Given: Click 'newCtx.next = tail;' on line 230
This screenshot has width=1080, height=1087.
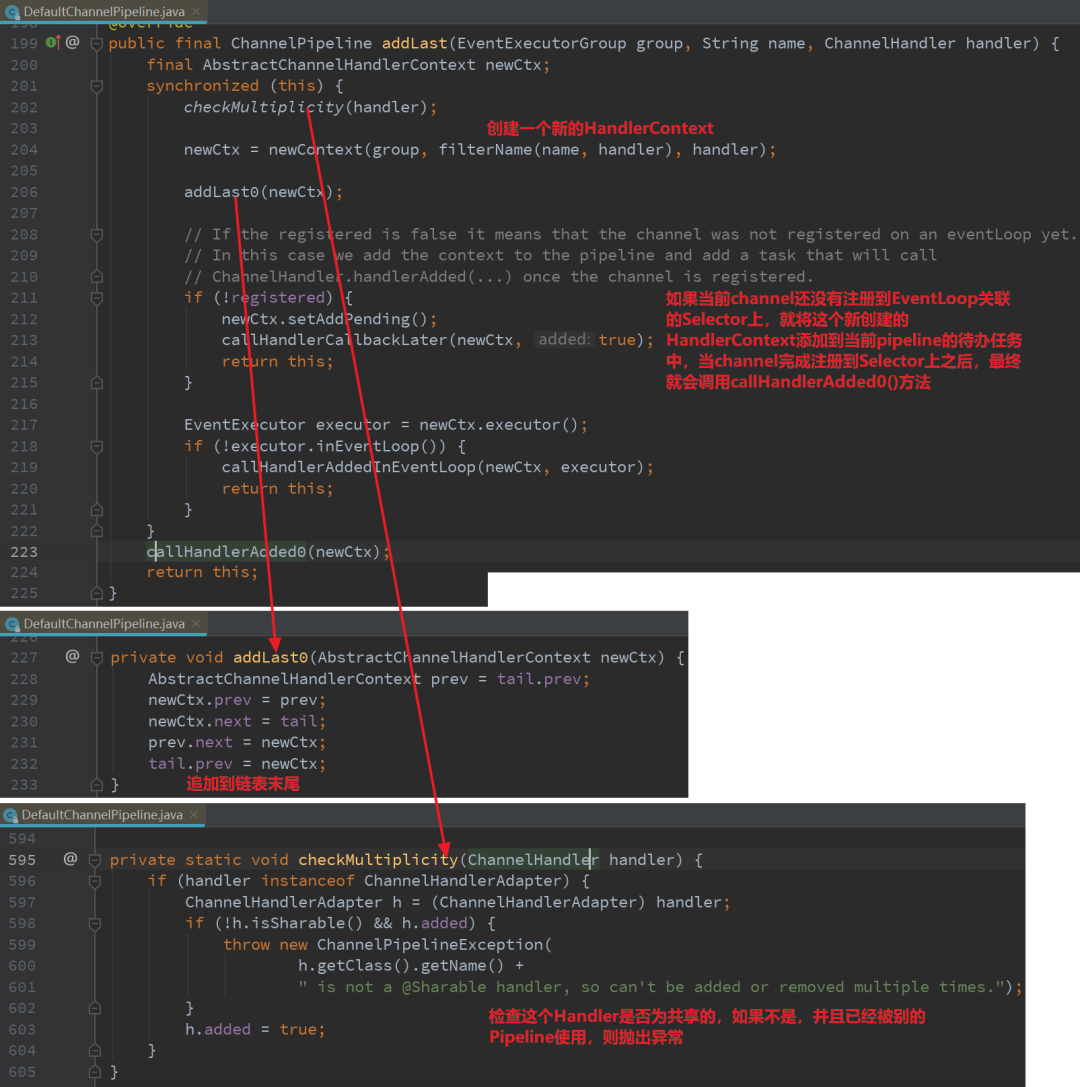Looking at the screenshot, I should pos(236,721).
